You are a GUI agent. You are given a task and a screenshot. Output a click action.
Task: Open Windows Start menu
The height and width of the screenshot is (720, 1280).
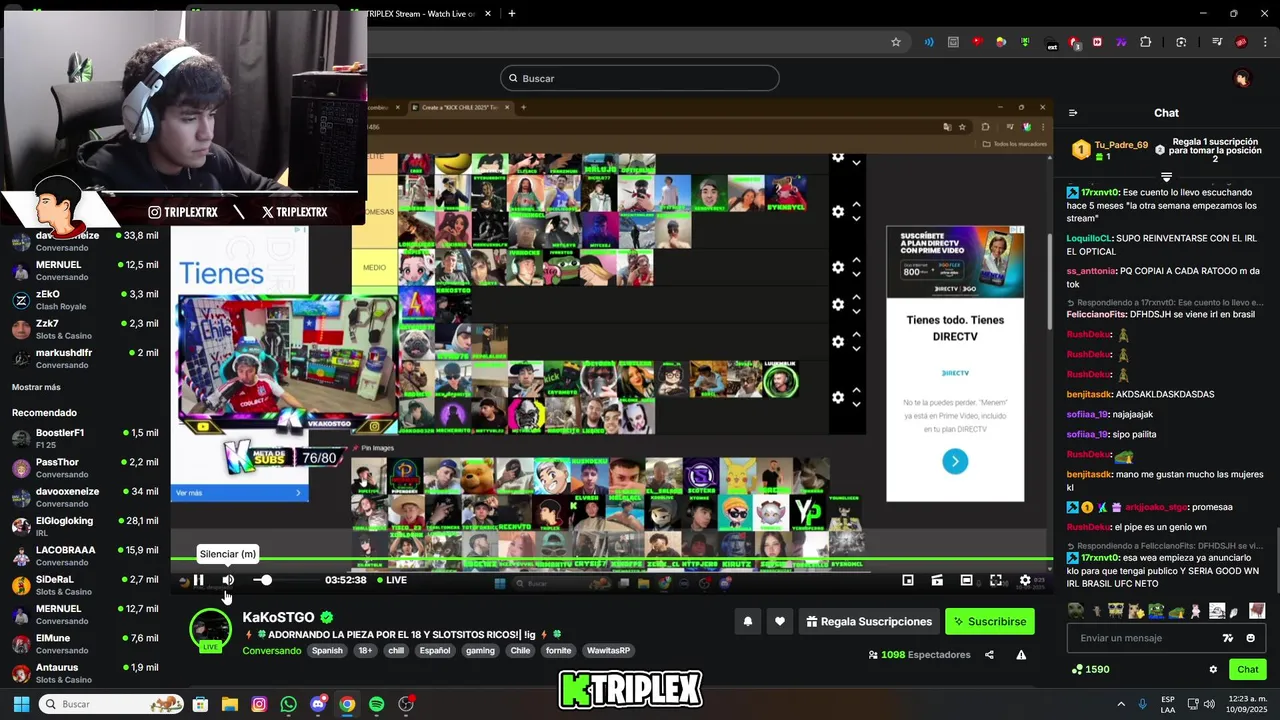click(x=21, y=704)
